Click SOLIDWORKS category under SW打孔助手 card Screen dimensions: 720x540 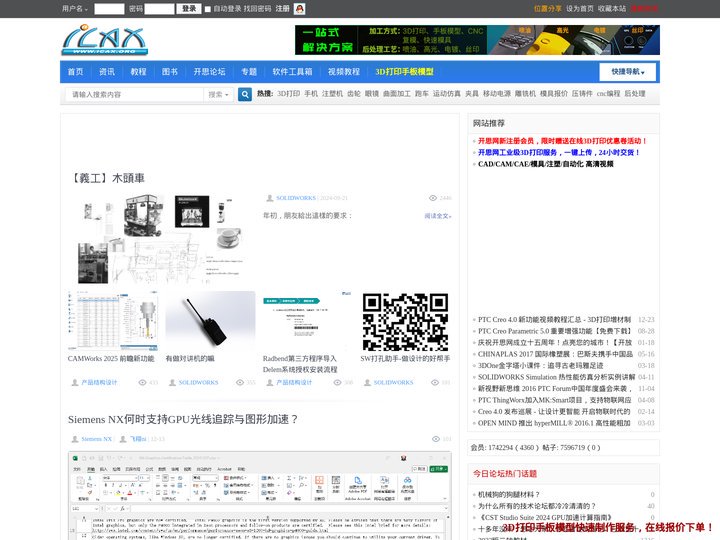click(394, 382)
